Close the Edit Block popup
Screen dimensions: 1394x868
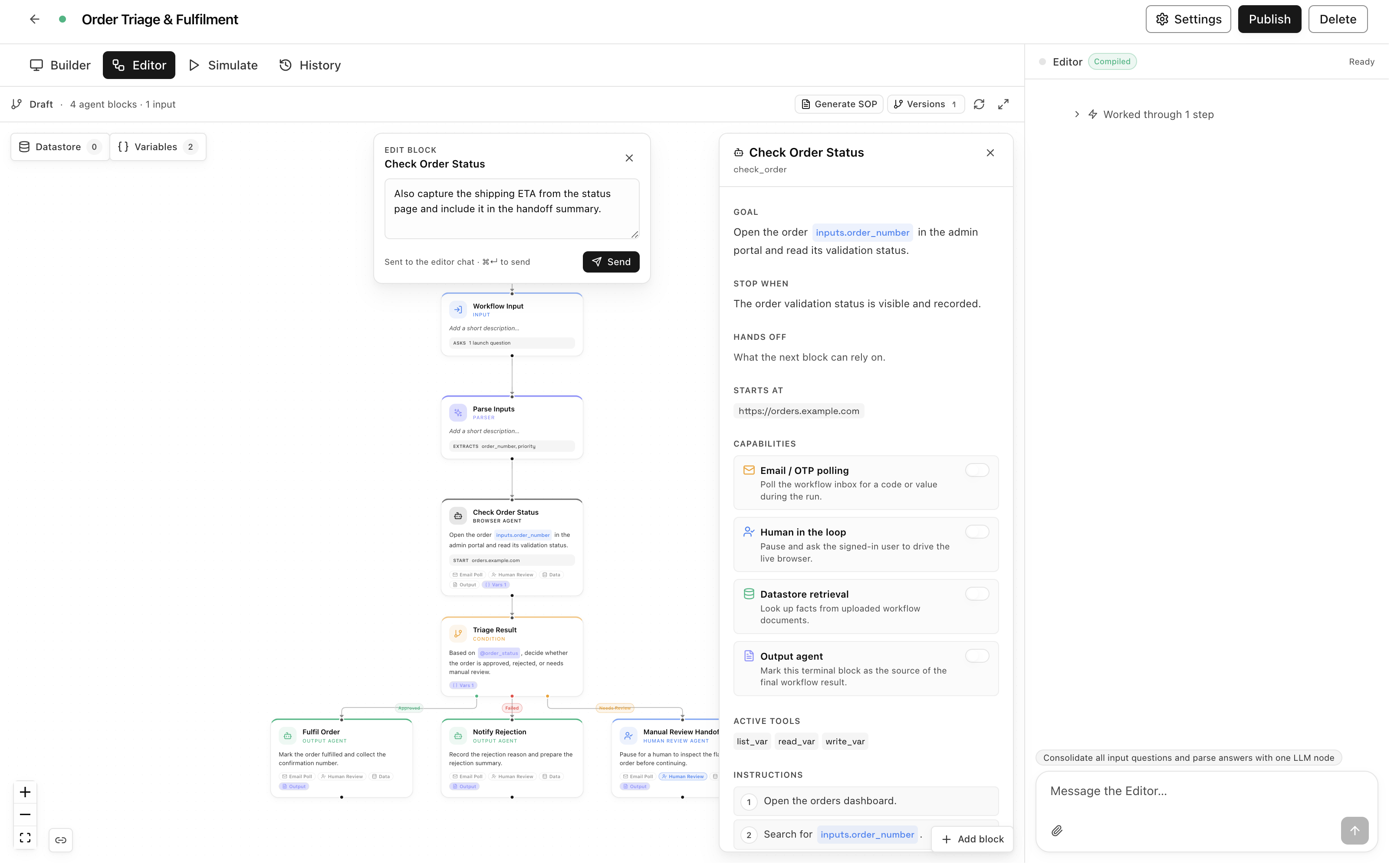point(631,158)
